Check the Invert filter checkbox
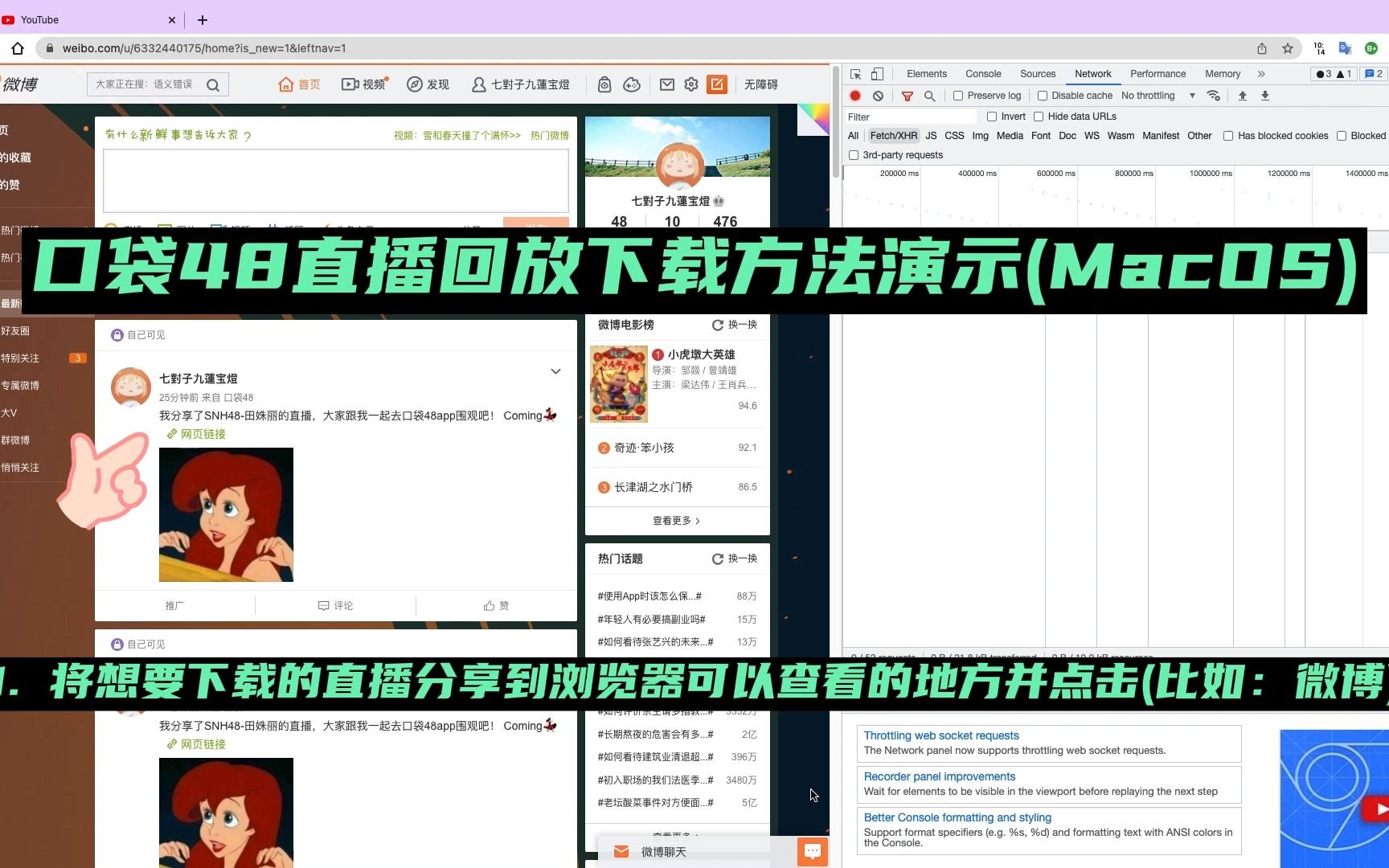Screen dimensions: 1389x868 (992, 117)
